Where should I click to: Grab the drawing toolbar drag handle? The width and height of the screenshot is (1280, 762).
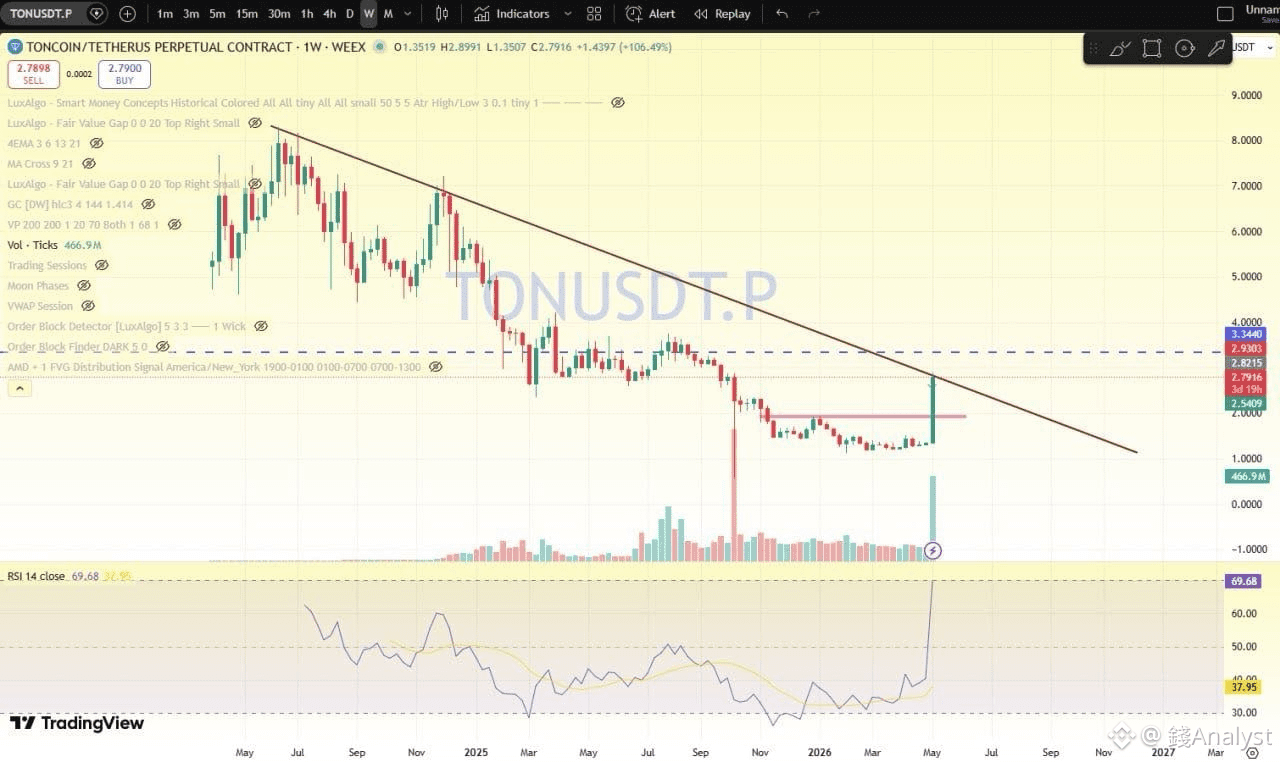click(1094, 48)
